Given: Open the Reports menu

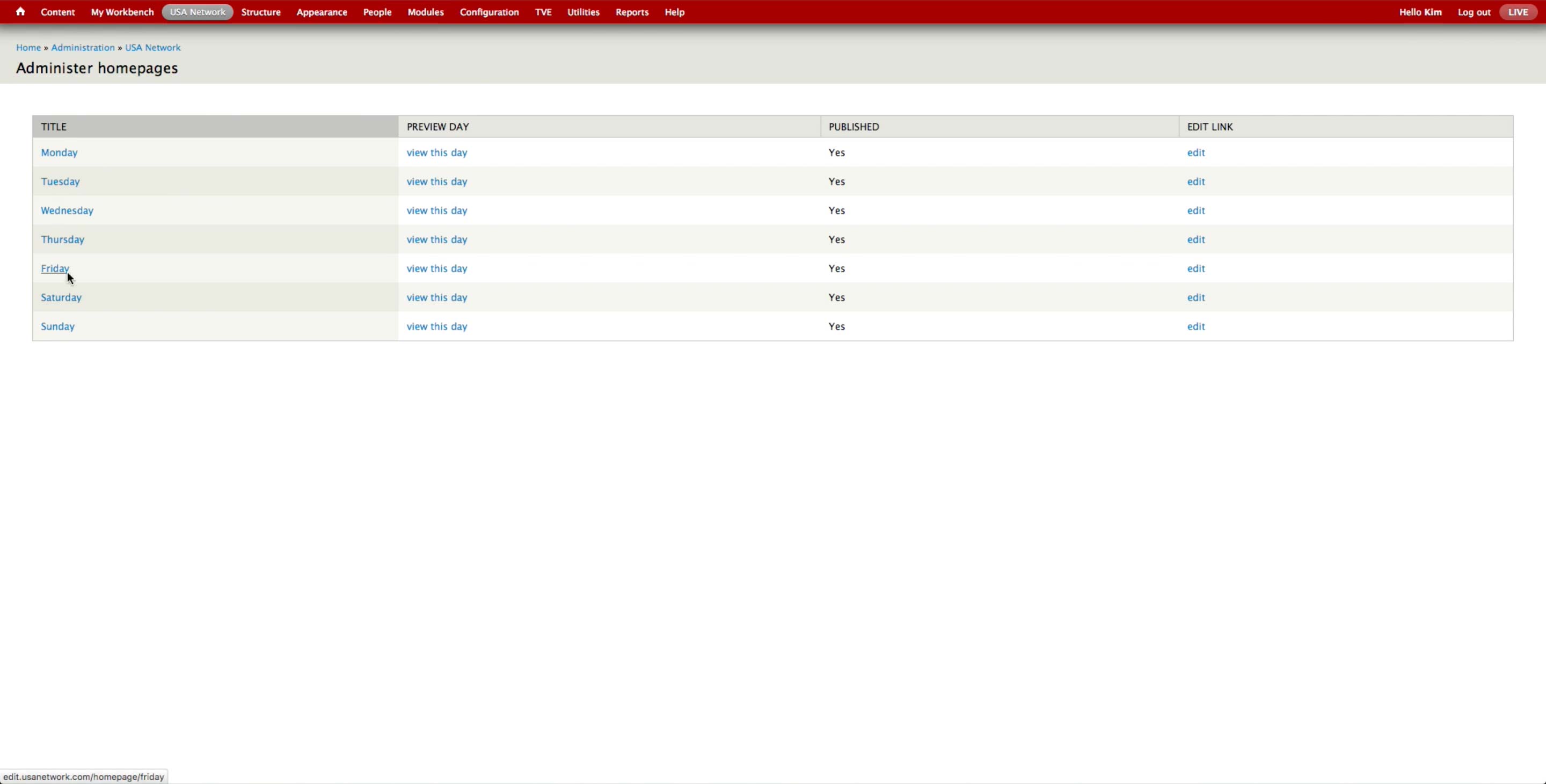Looking at the screenshot, I should pos(631,12).
